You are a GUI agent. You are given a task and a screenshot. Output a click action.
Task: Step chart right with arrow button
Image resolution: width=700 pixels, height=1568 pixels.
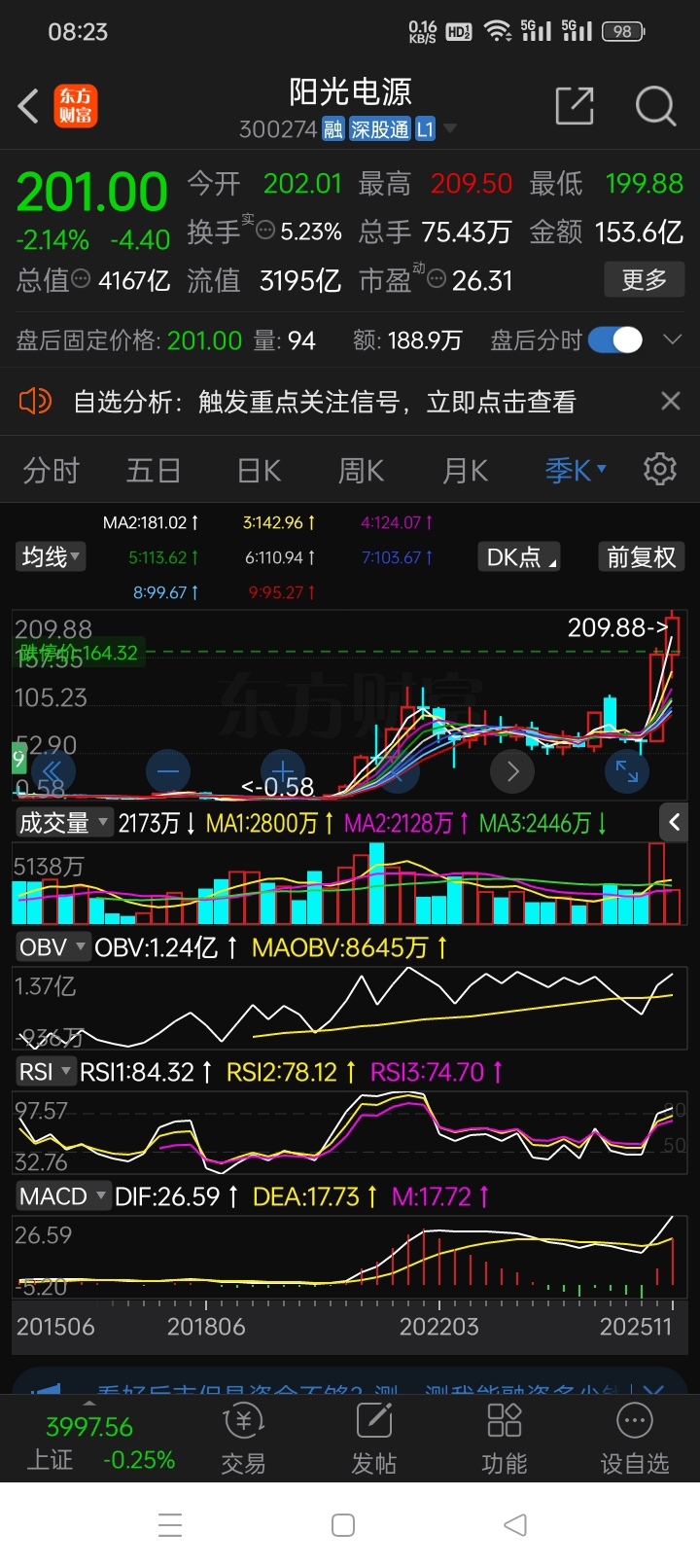coord(513,771)
